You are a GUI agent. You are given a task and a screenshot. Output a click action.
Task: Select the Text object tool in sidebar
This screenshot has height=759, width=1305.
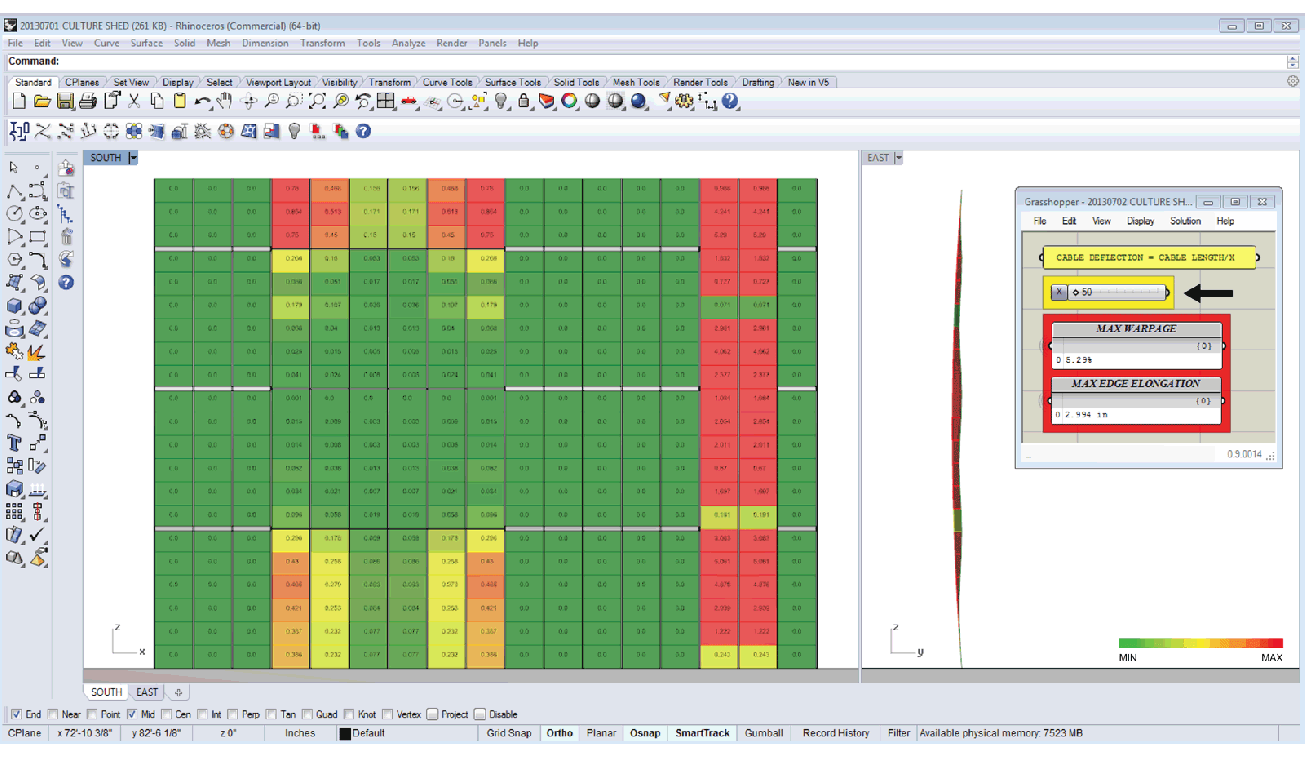point(15,443)
